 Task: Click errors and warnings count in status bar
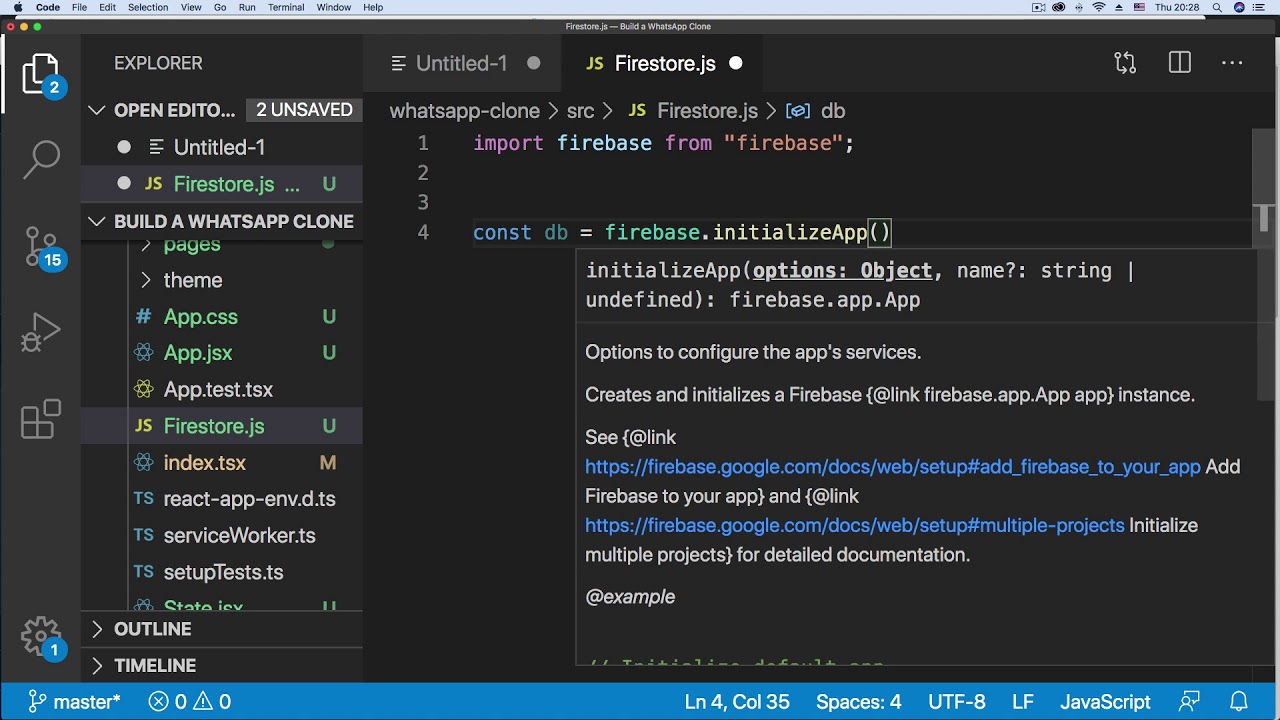(x=190, y=702)
